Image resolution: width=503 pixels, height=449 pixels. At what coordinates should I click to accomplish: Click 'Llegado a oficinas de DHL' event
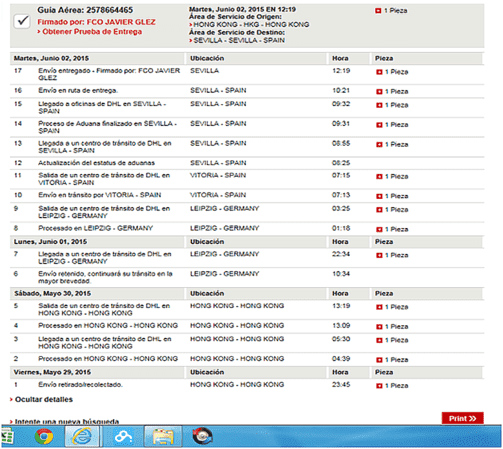[102, 107]
